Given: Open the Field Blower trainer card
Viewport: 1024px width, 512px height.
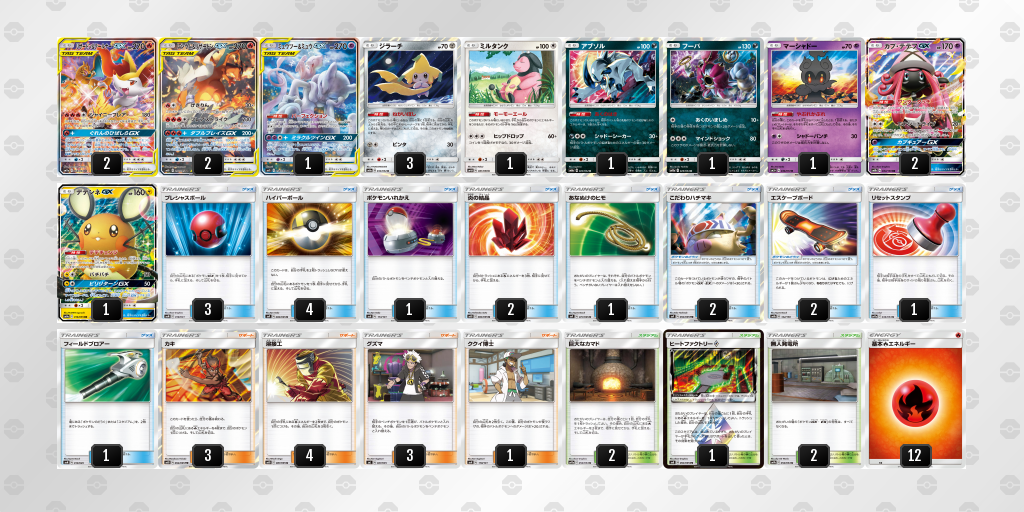Looking at the screenshot, I should [107, 399].
